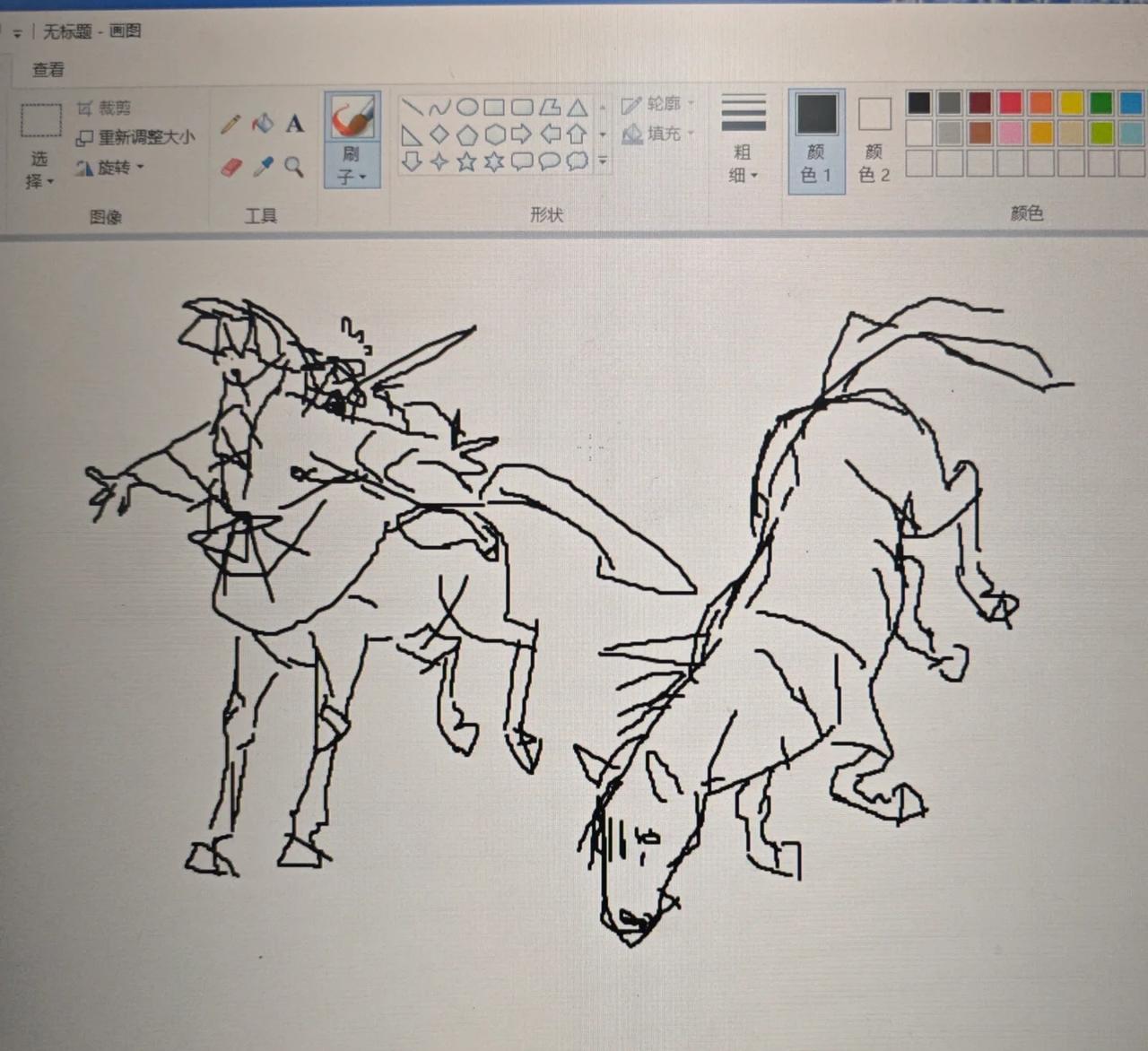Pick the brown color swatch
Viewport: 1148px width, 1051px height.
979,134
